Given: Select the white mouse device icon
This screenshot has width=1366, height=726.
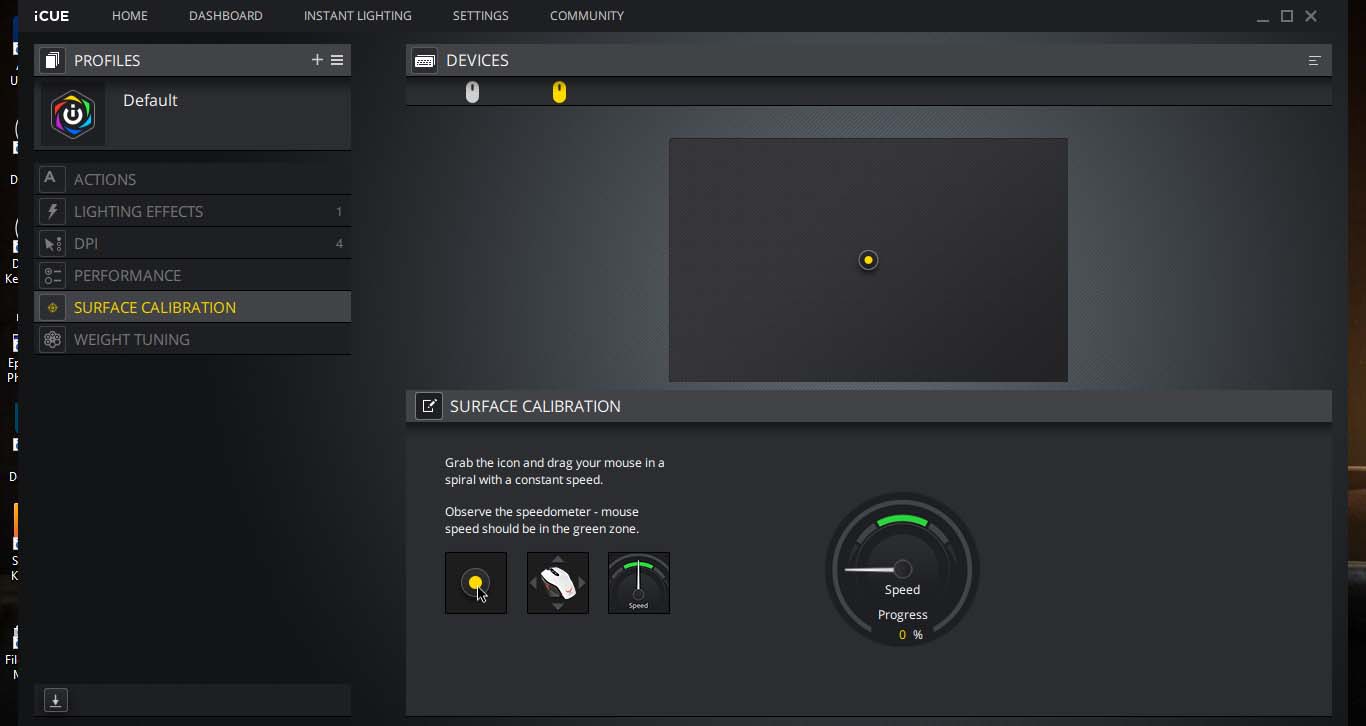Looking at the screenshot, I should tap(473, 92).
